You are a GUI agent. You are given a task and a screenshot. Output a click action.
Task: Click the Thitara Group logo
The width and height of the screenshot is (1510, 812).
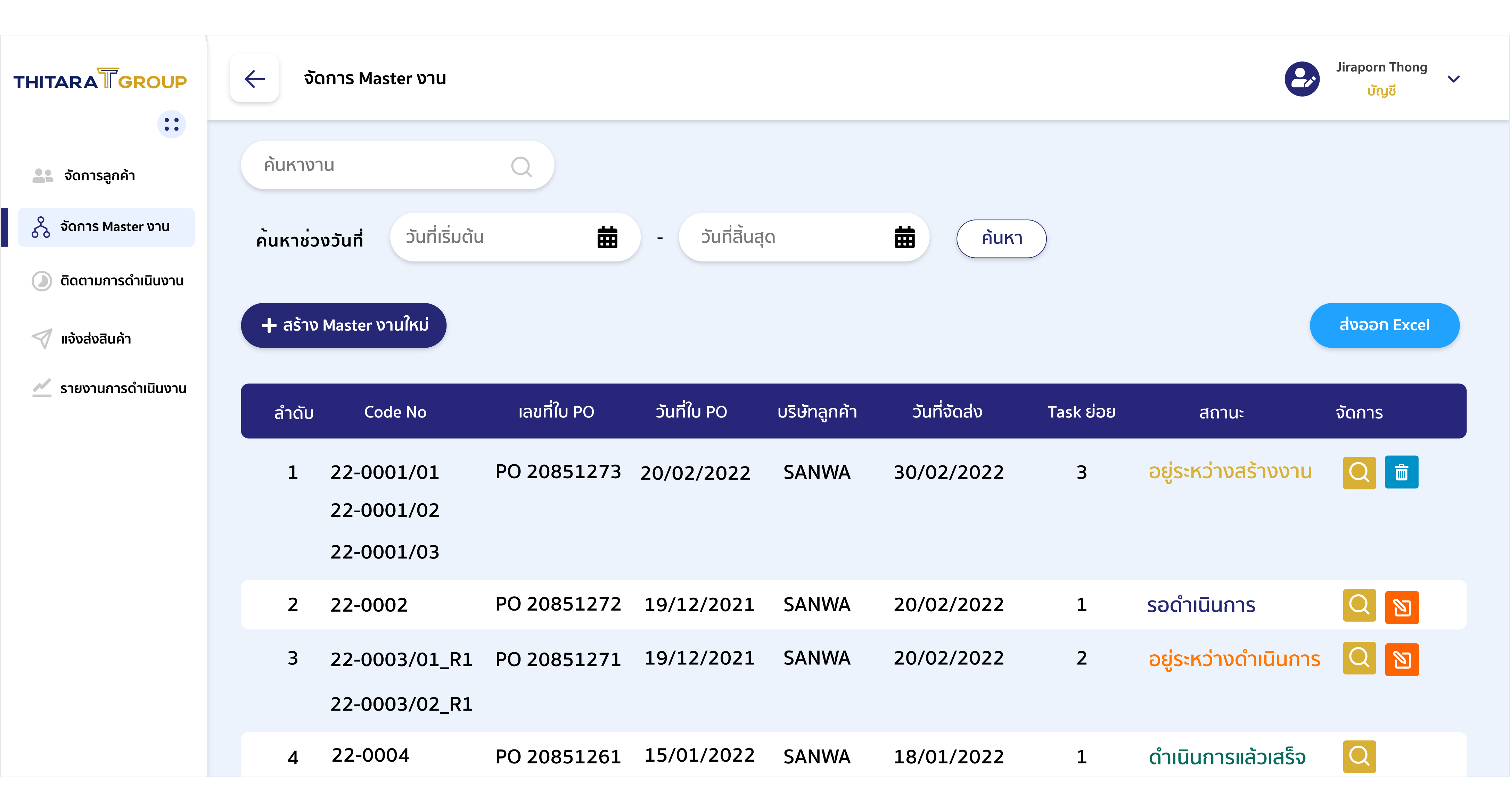point(100,79)
